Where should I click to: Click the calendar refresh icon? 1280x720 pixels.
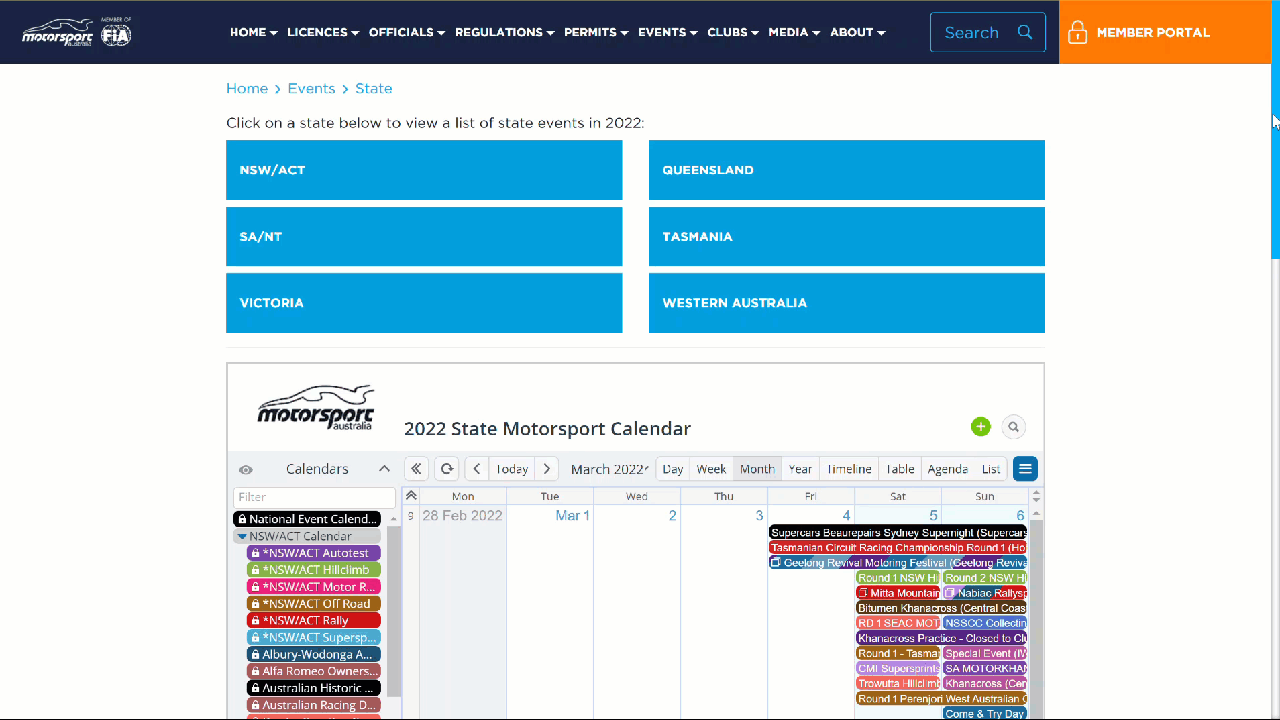point(447,469)
